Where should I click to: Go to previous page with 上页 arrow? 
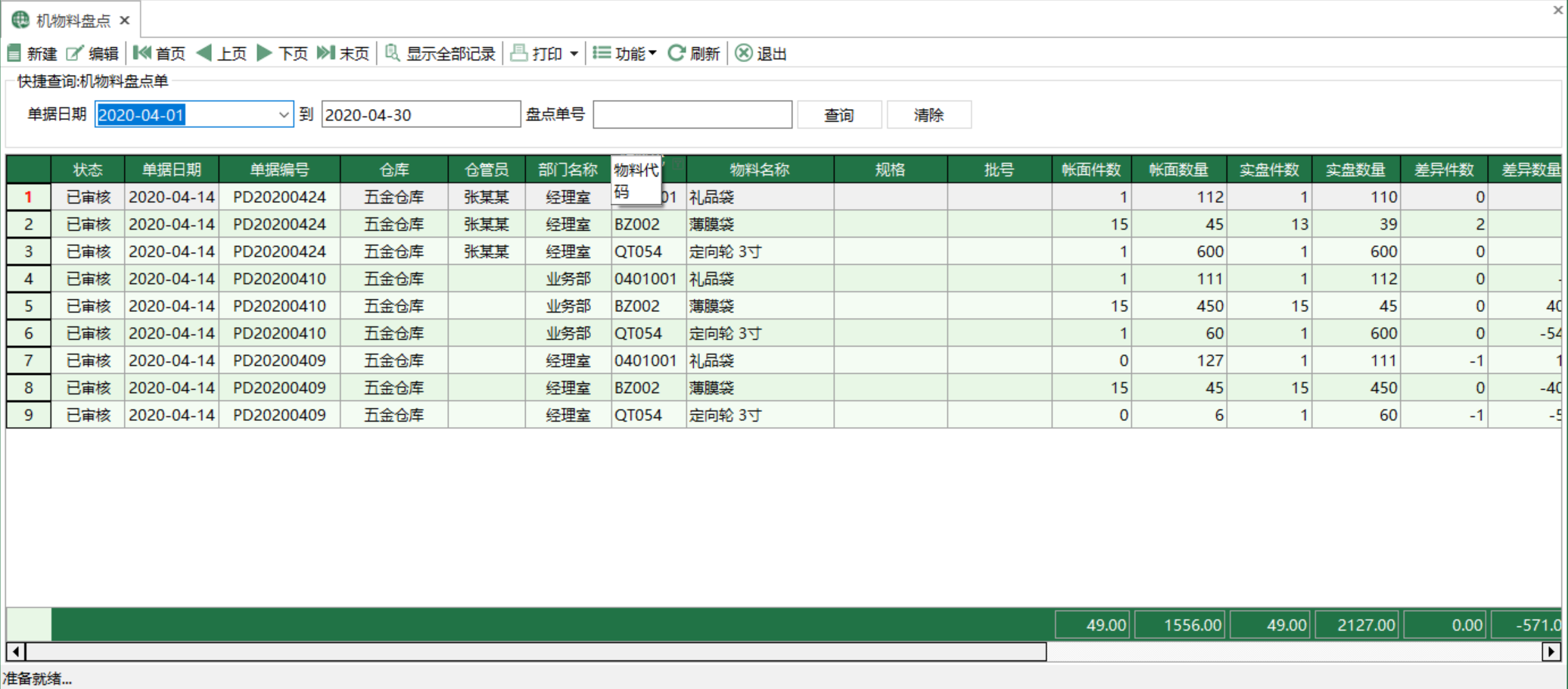click(204, 53)
